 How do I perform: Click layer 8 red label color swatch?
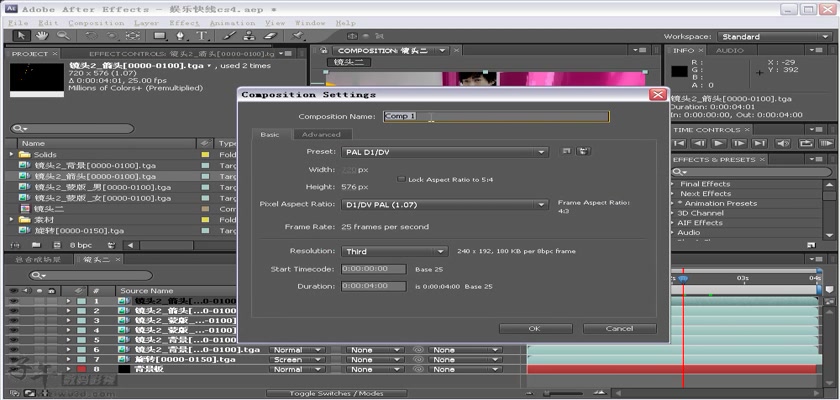(81, 369)
